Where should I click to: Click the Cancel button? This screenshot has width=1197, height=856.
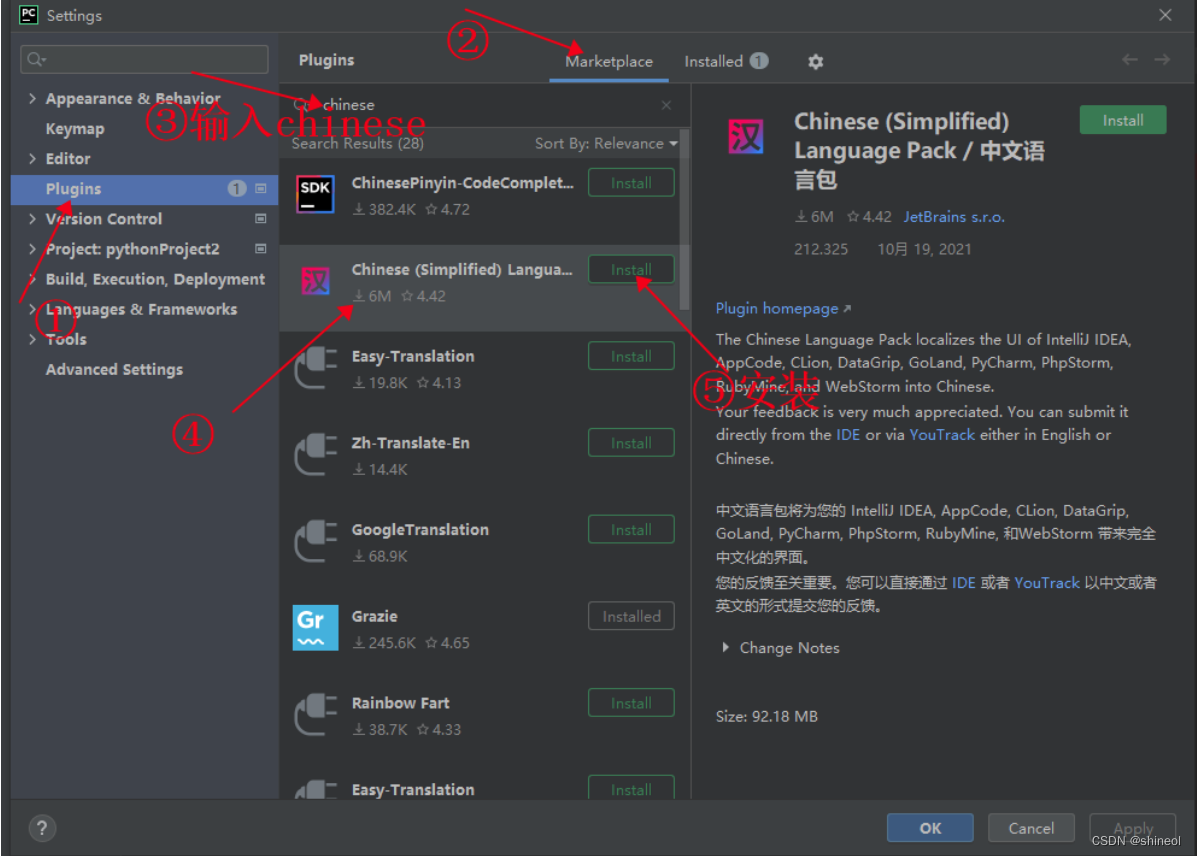click(x=1031, y=828)
